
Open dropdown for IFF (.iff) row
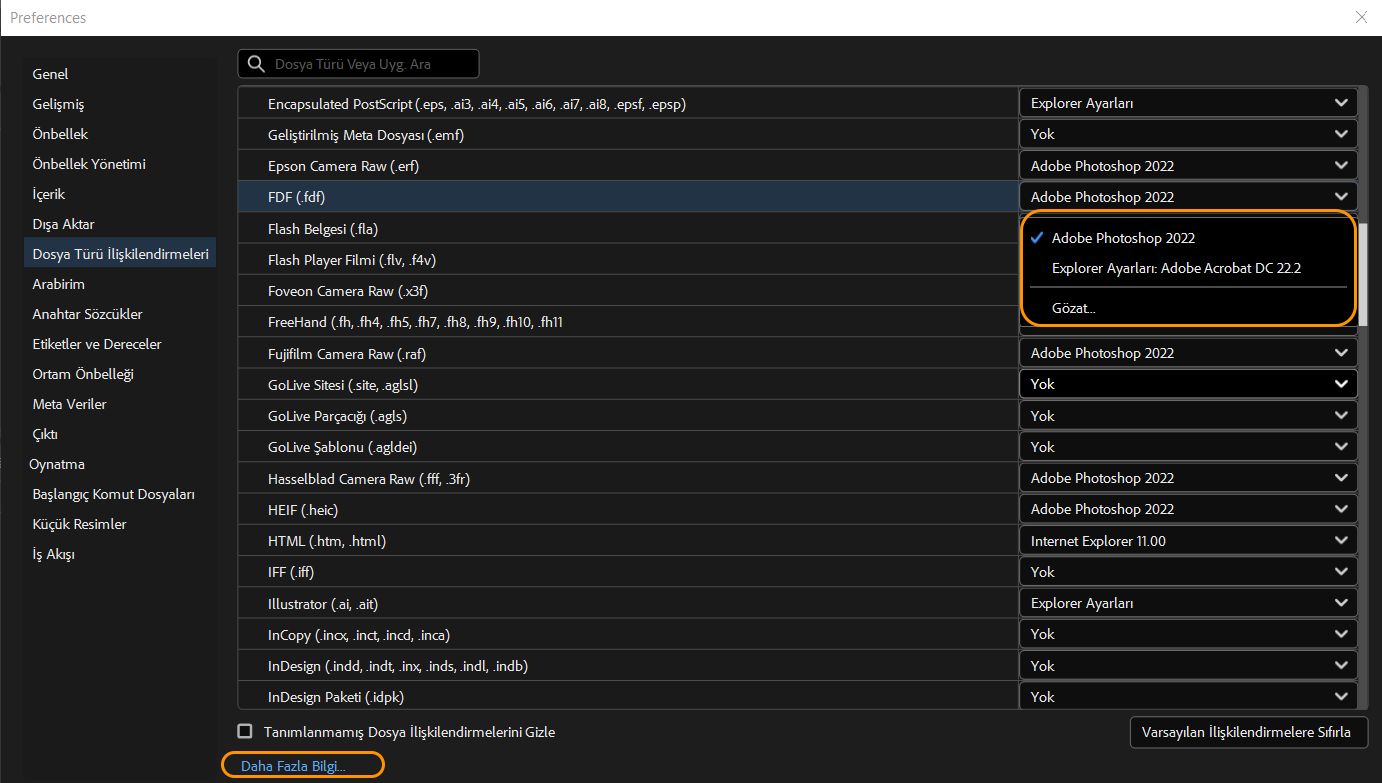[x=1189, y=572]
